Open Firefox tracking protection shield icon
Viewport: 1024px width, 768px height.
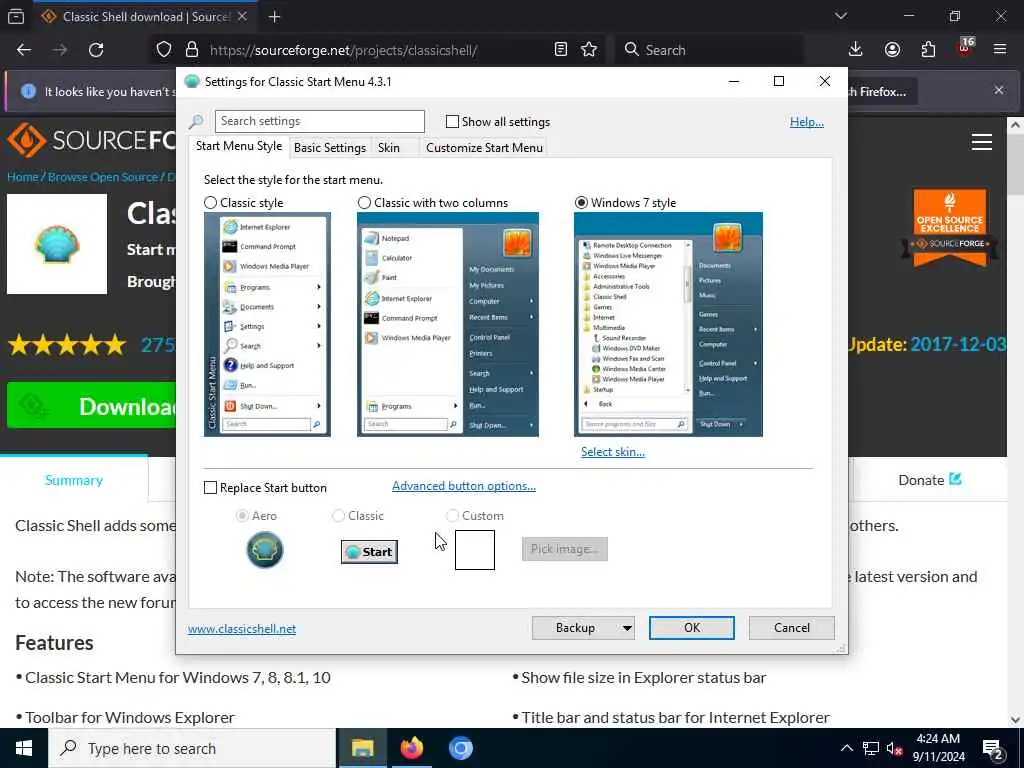point(164,50)
